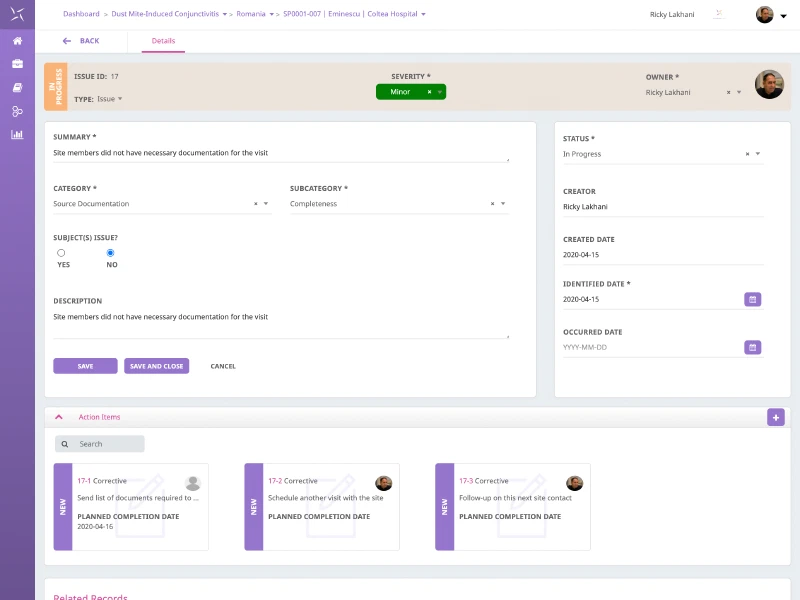Open the Category dropdown arrow
Viewport: 800px width, 600px height.
[266, 204]
